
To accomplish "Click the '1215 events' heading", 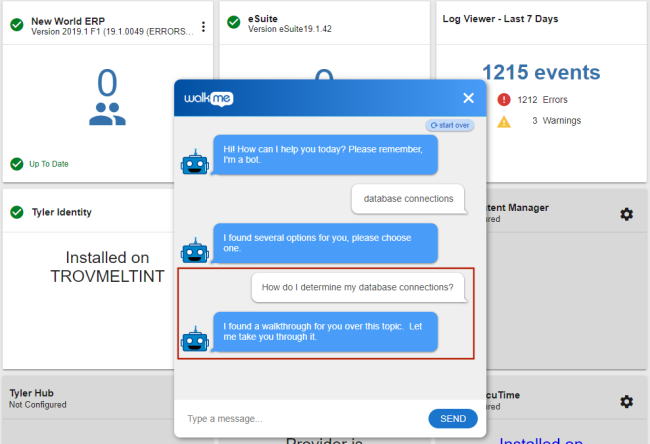I will pos(541,72).
